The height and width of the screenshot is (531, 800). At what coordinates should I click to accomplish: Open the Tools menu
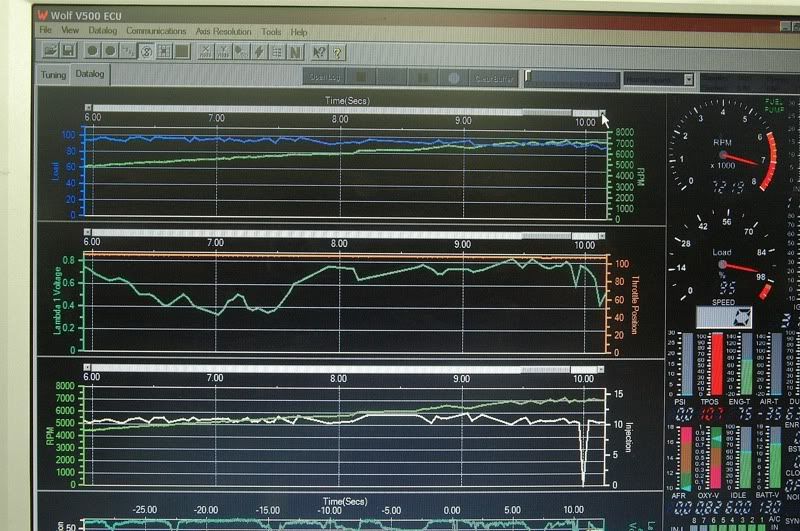270,32
